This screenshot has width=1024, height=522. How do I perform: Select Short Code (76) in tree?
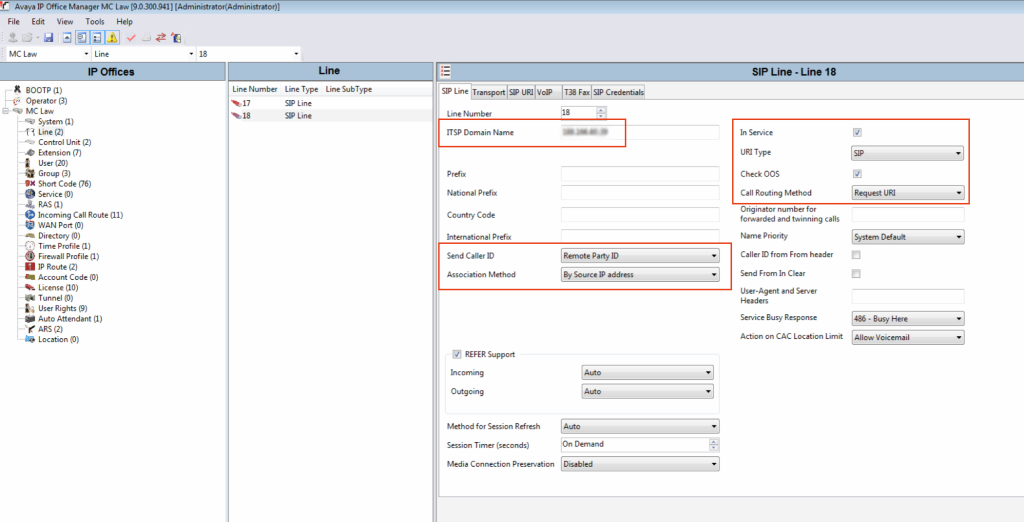[x=64, y=184]
